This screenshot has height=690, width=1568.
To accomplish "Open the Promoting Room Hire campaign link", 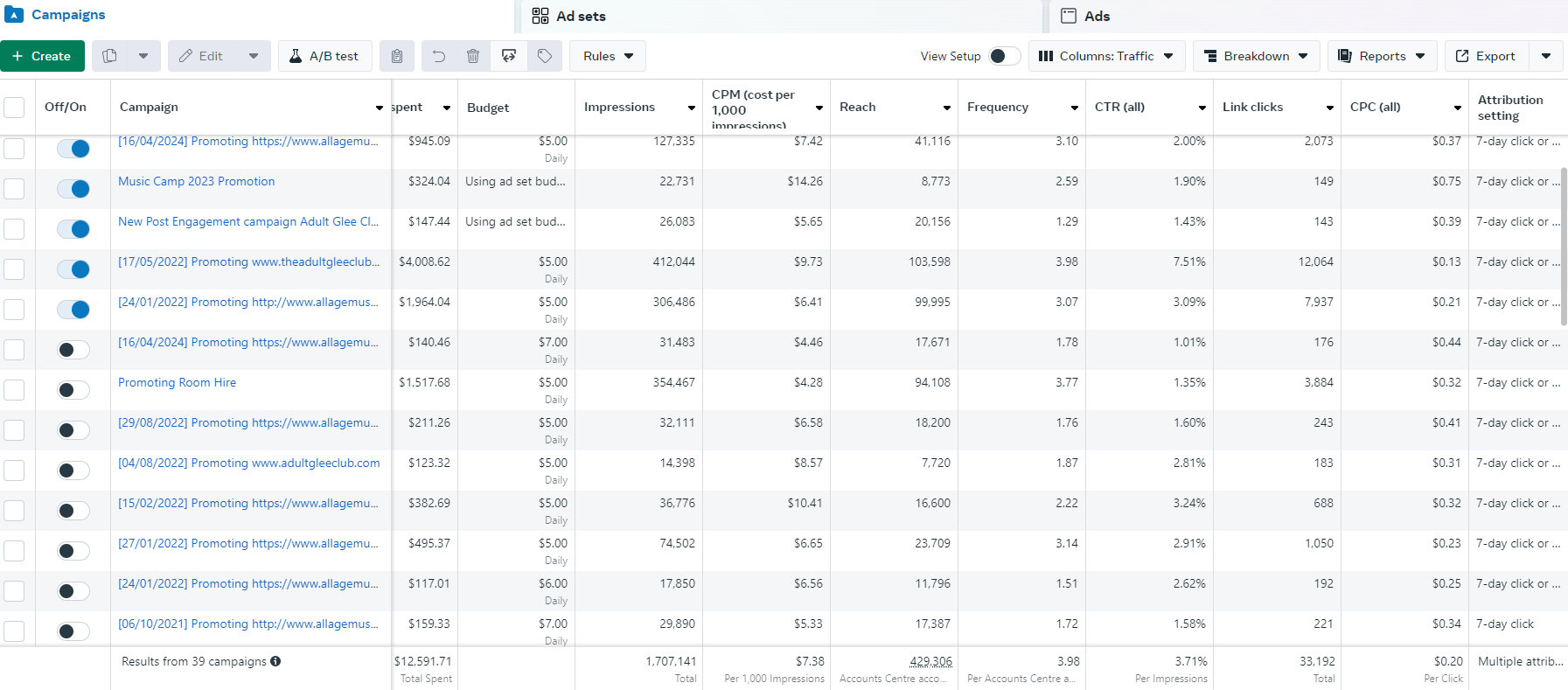I will tap(177, 382).
